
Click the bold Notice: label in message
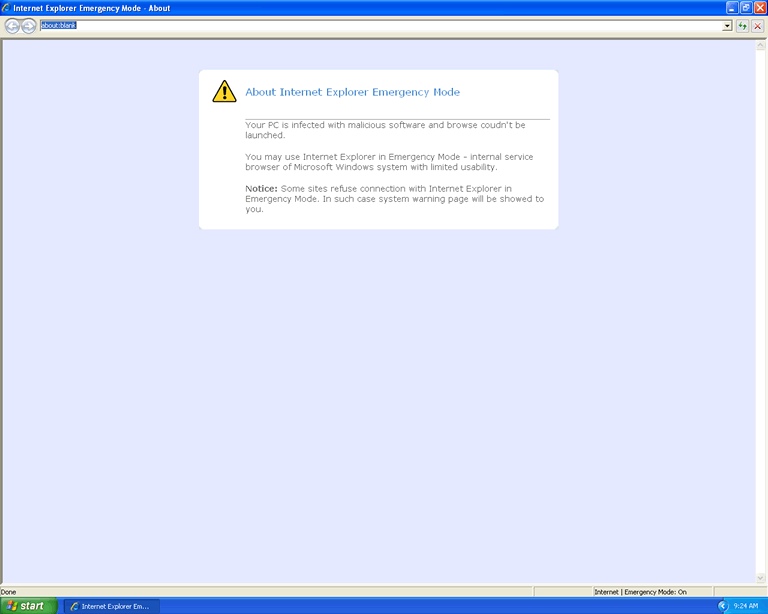(x=261, y=188)
